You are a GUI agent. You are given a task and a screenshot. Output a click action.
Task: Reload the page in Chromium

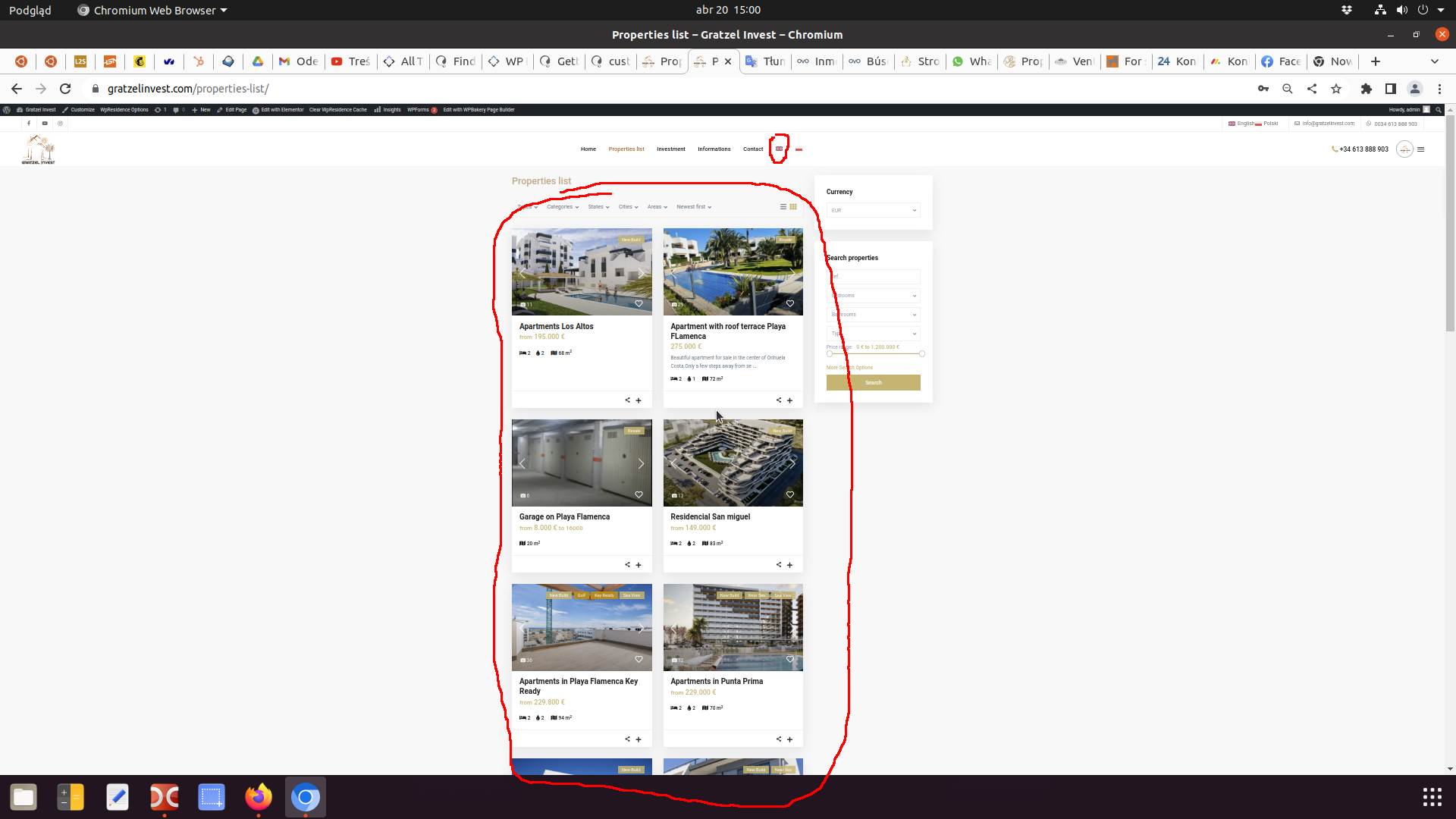[65, 89]
